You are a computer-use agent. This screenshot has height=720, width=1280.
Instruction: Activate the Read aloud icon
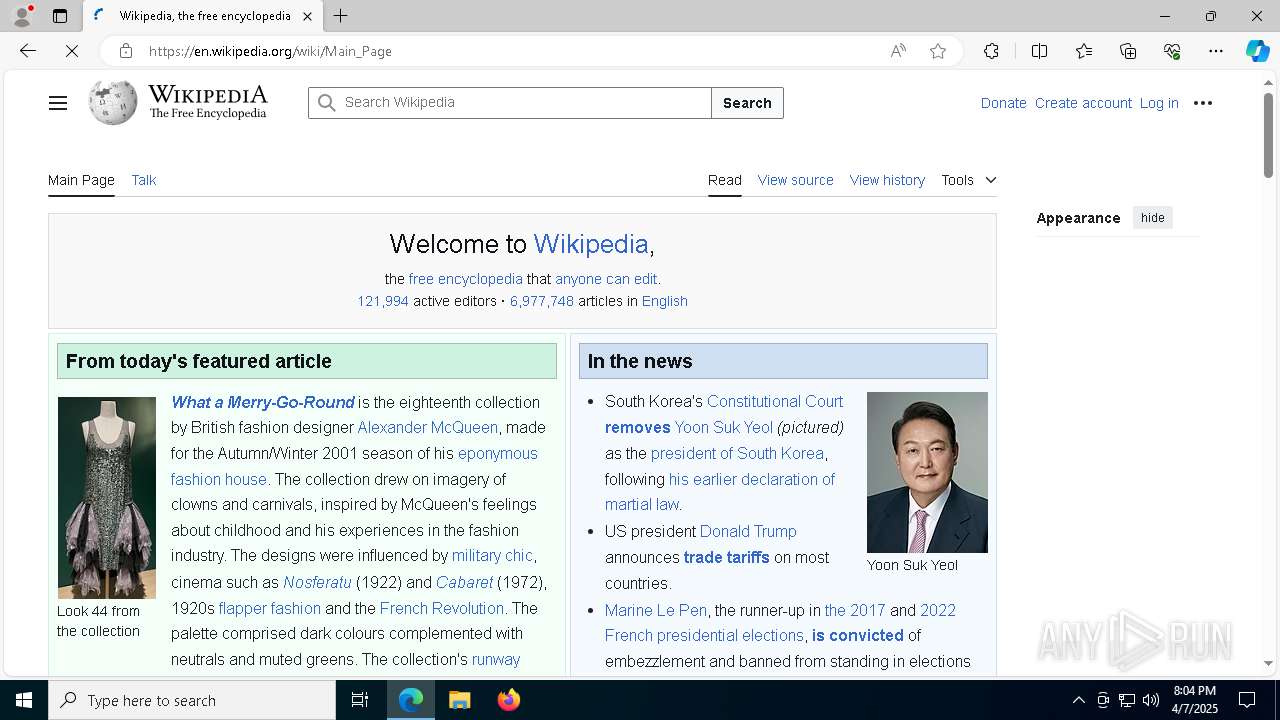coord(898,51)
